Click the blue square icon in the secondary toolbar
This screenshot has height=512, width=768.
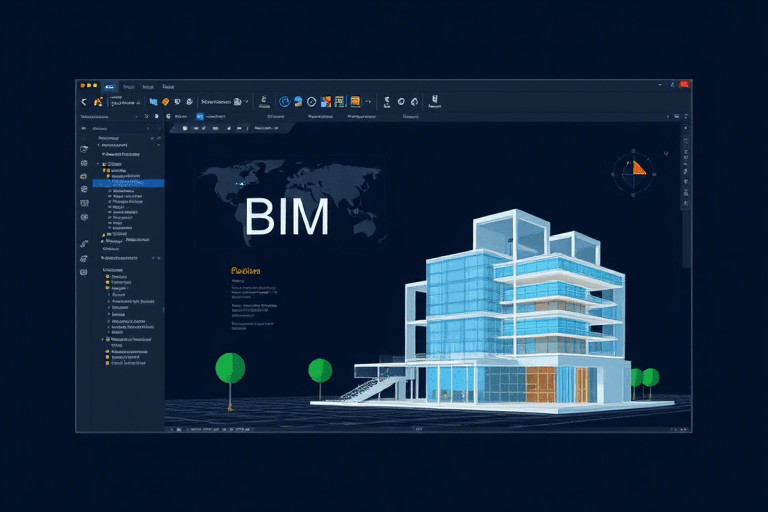[200, 116]
